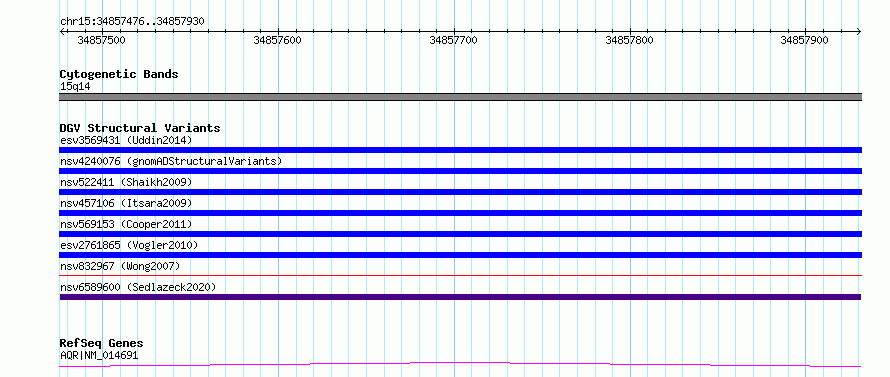The image size is (890, 377).
Task: Click nsv457106 (Itsara2009) variant label
Action: (126, 203)
